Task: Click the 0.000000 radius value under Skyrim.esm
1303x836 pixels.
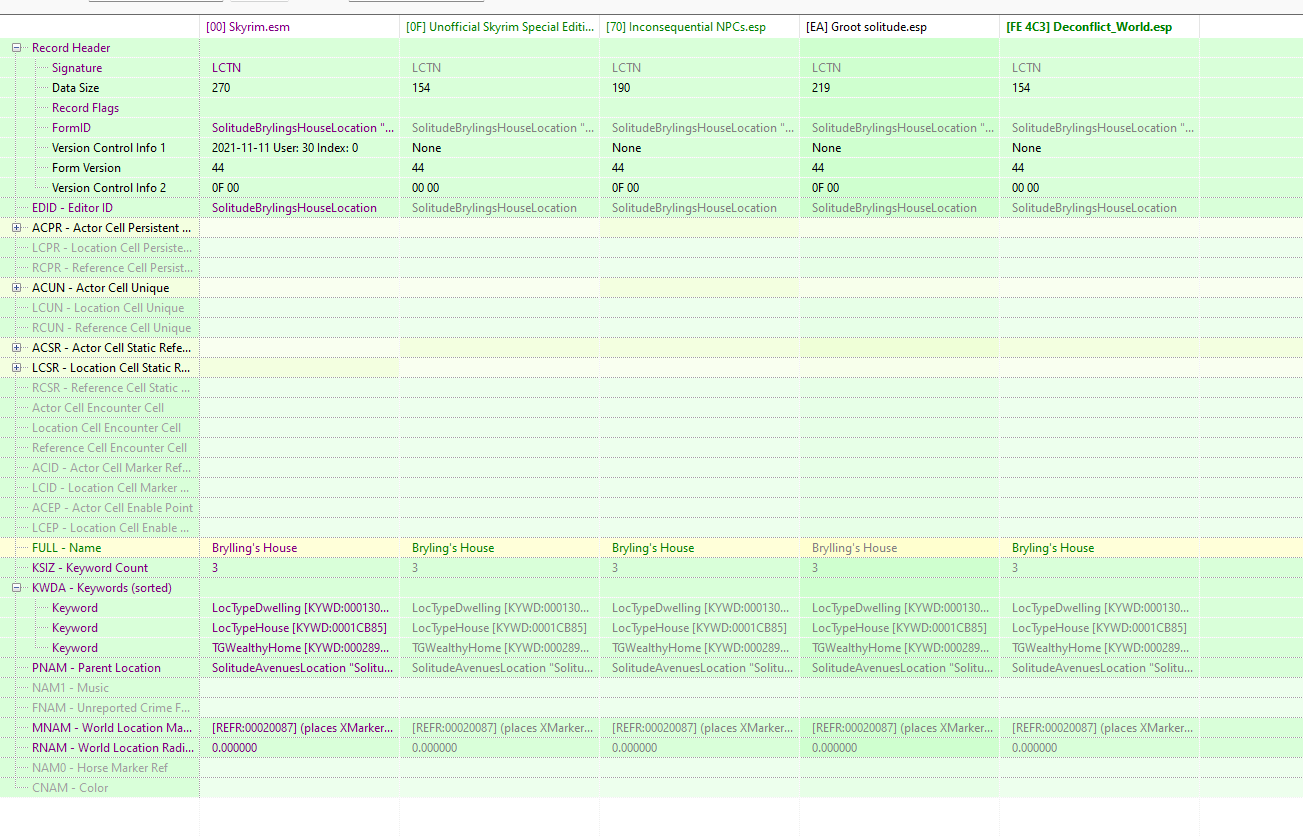Action: (x=234, y=748)
